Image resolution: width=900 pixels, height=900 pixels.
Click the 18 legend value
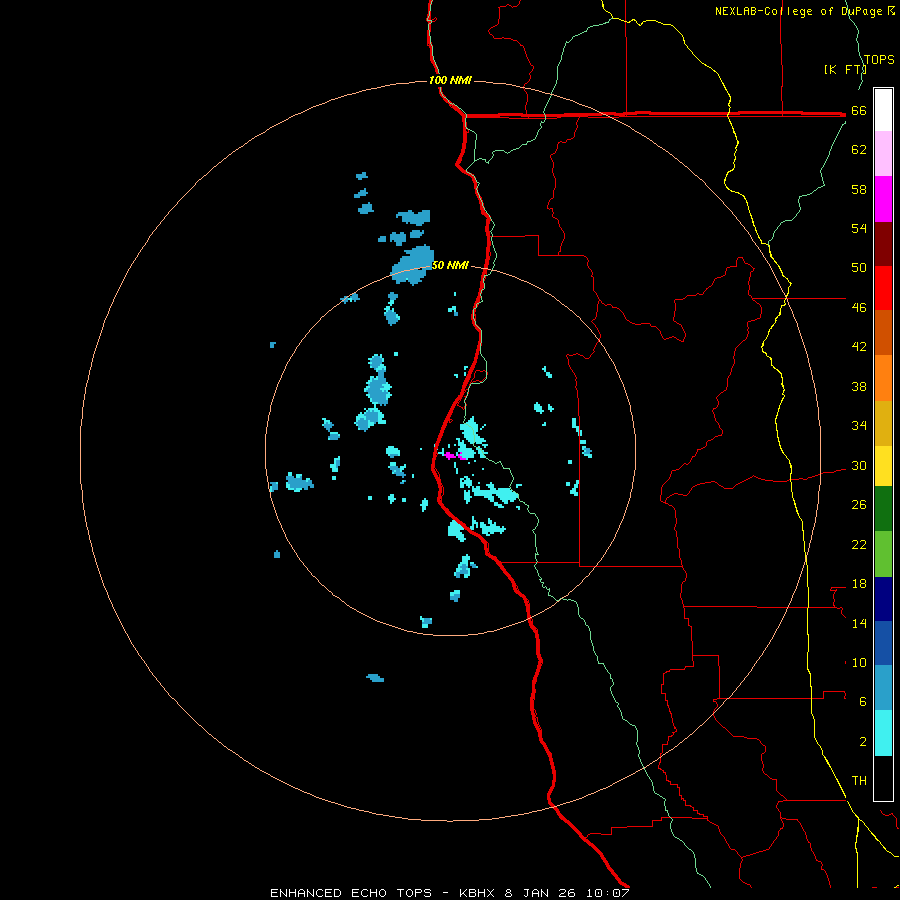pyautogui.click(x=859, y=584)
